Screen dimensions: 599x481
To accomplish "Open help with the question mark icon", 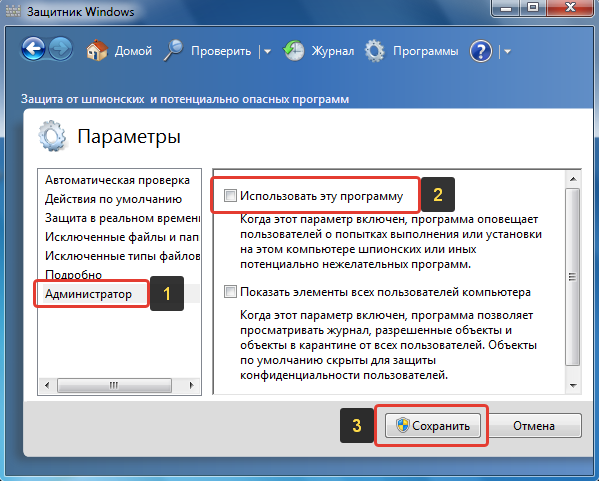I will click(x=481, y=51).
